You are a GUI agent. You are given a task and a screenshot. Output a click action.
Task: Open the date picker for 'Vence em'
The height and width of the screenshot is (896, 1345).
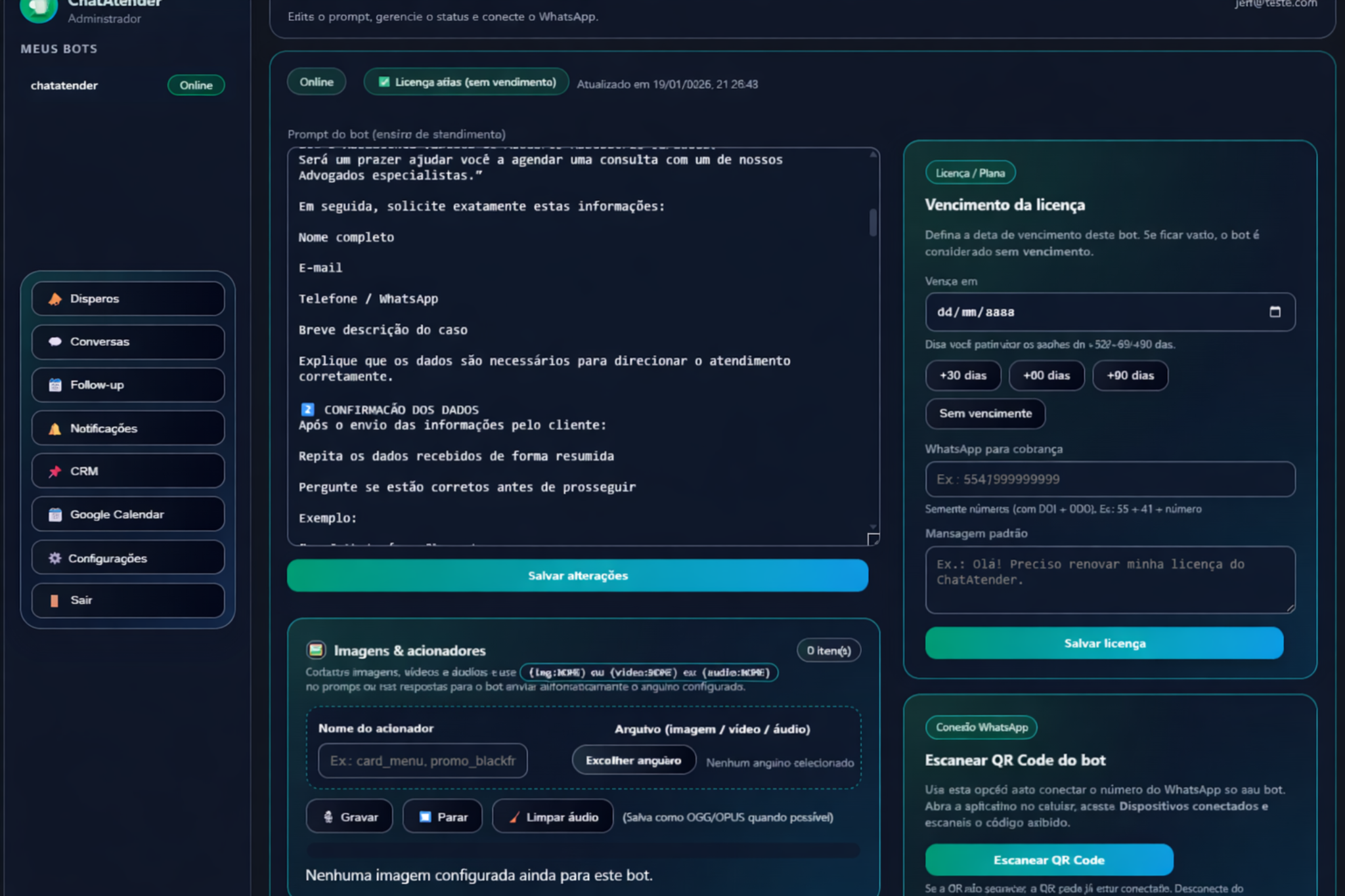1275,312
